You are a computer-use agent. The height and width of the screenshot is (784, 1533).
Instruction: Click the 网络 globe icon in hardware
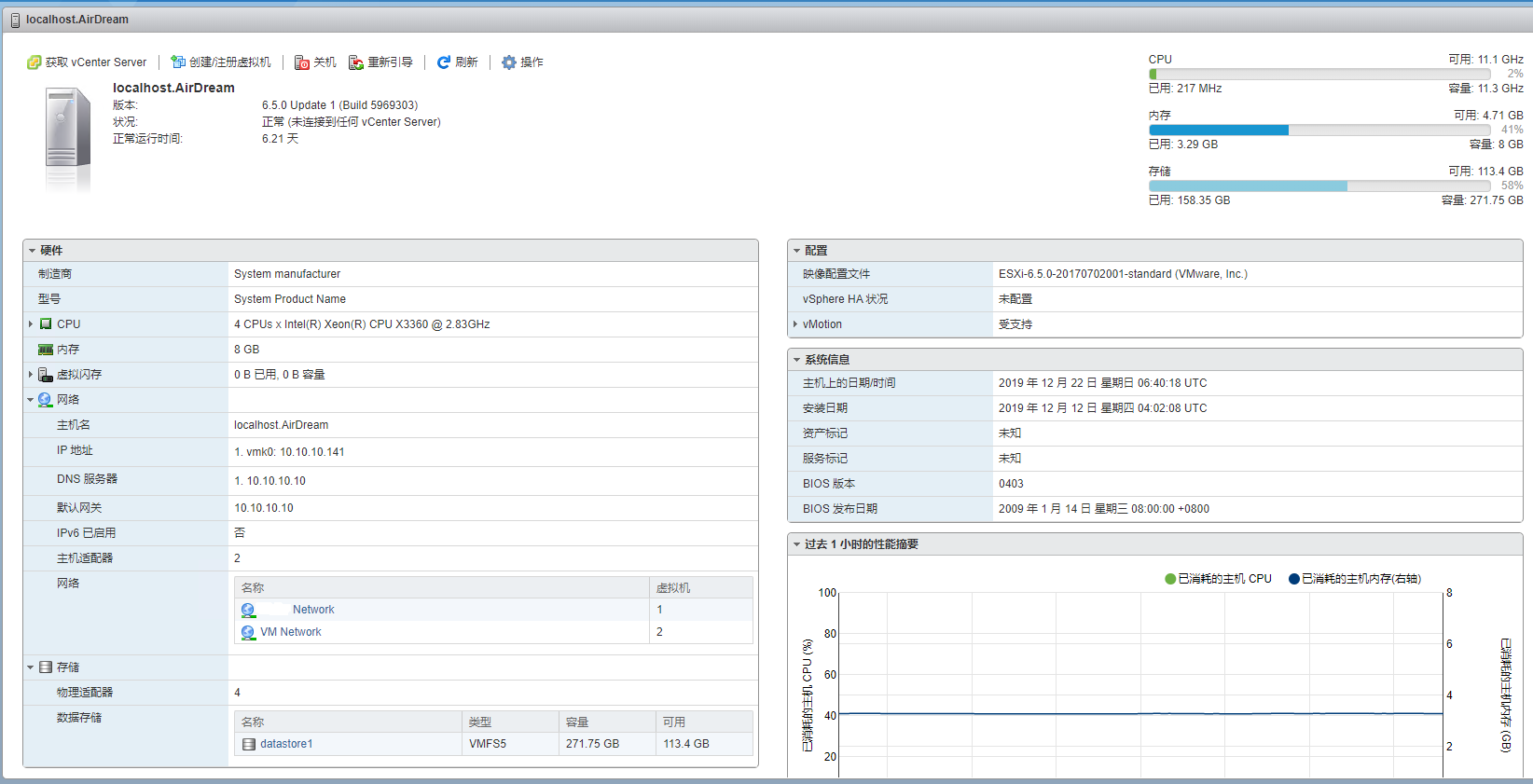click(x=45, y=400)
